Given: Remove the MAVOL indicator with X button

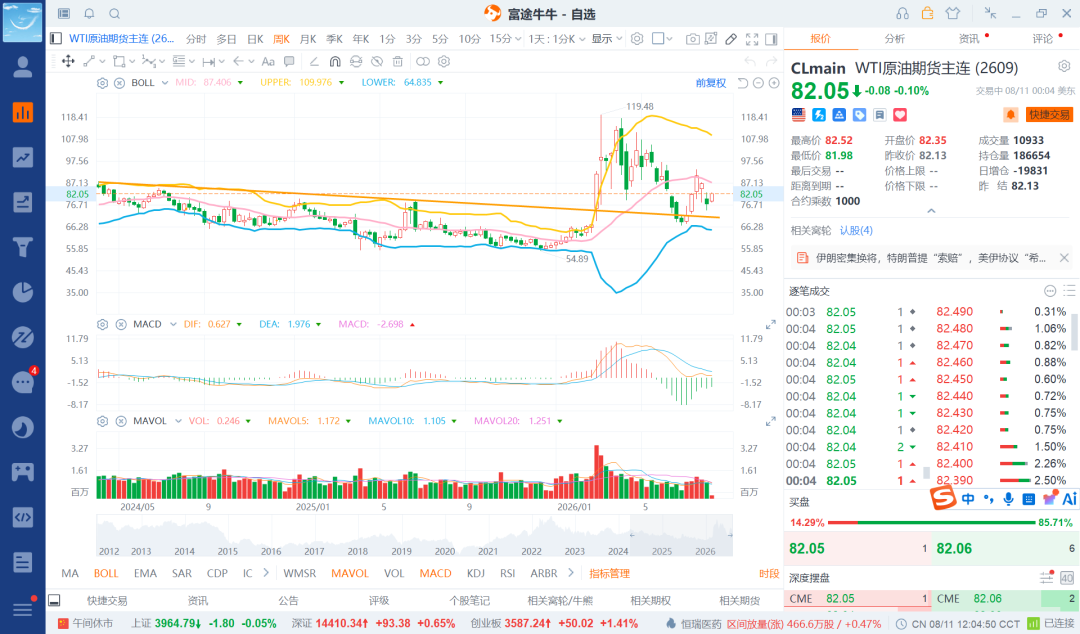Looking at the screenshot, I should pyautogui.click(x=121, y=420).
